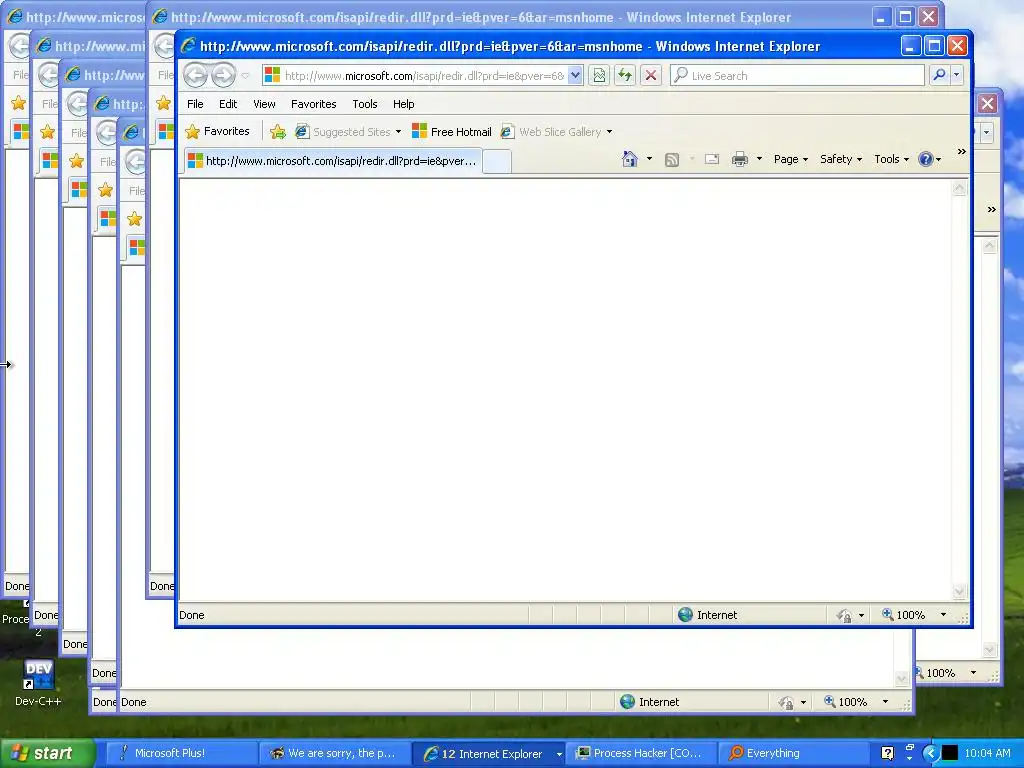
Task: Open 12 Internet Explorer taskbar group
Action: click(x=488, y=754)
